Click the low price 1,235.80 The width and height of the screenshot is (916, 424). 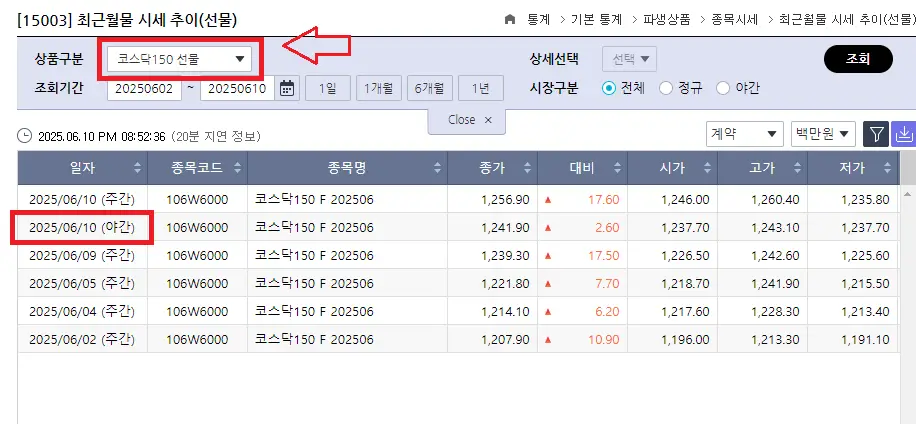pyautogui.click(x=865, y=200)
